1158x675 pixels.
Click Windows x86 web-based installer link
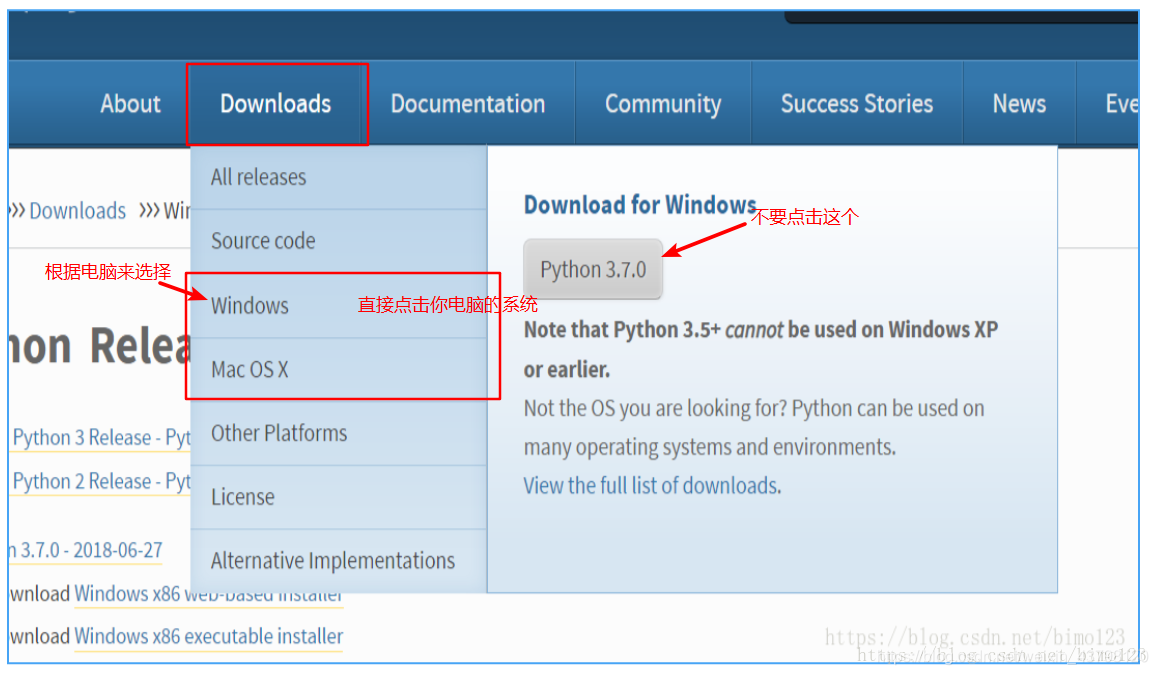tap(208, 594)
